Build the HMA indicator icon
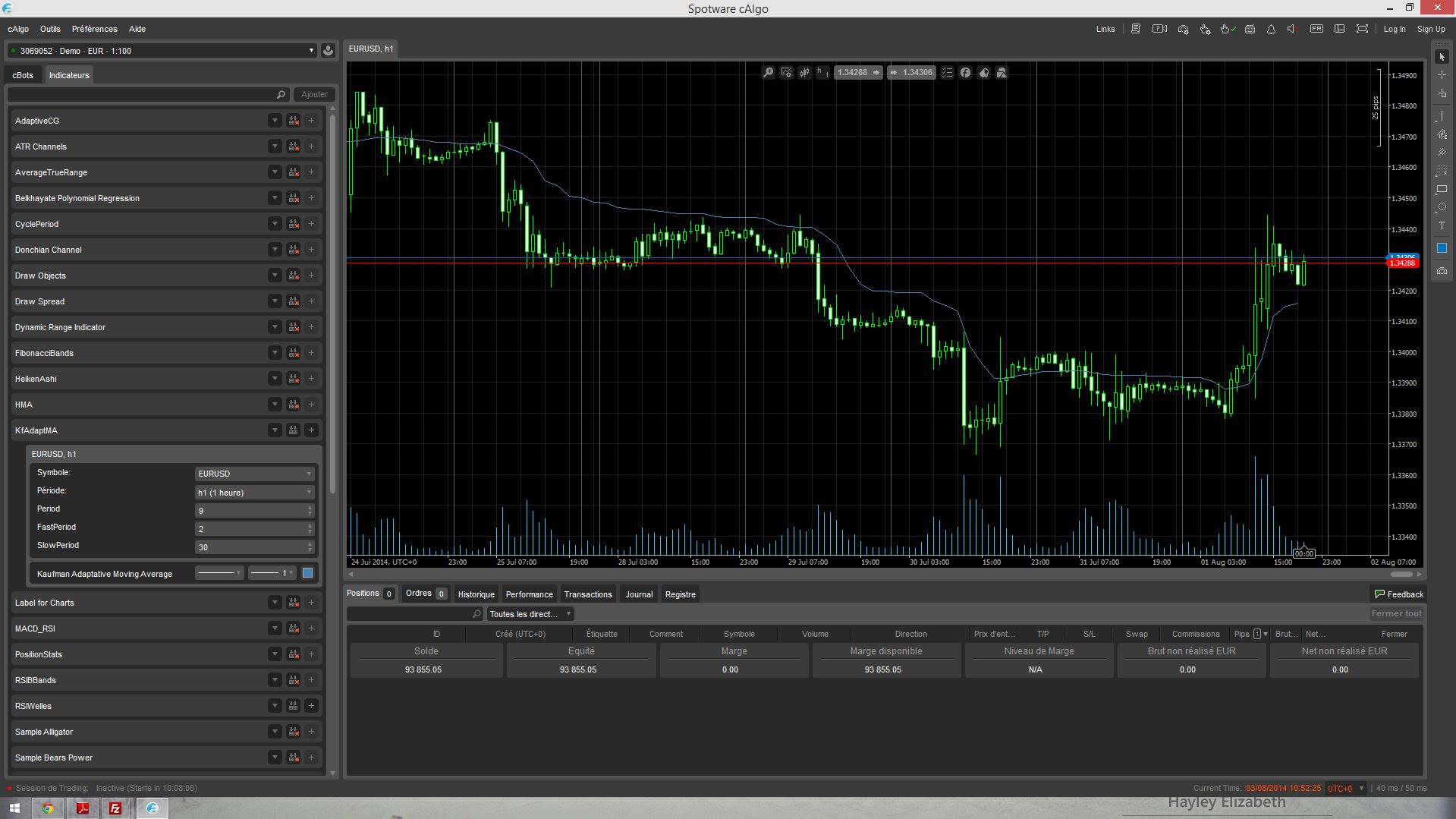1456x819 pixels. click(293, 405)
